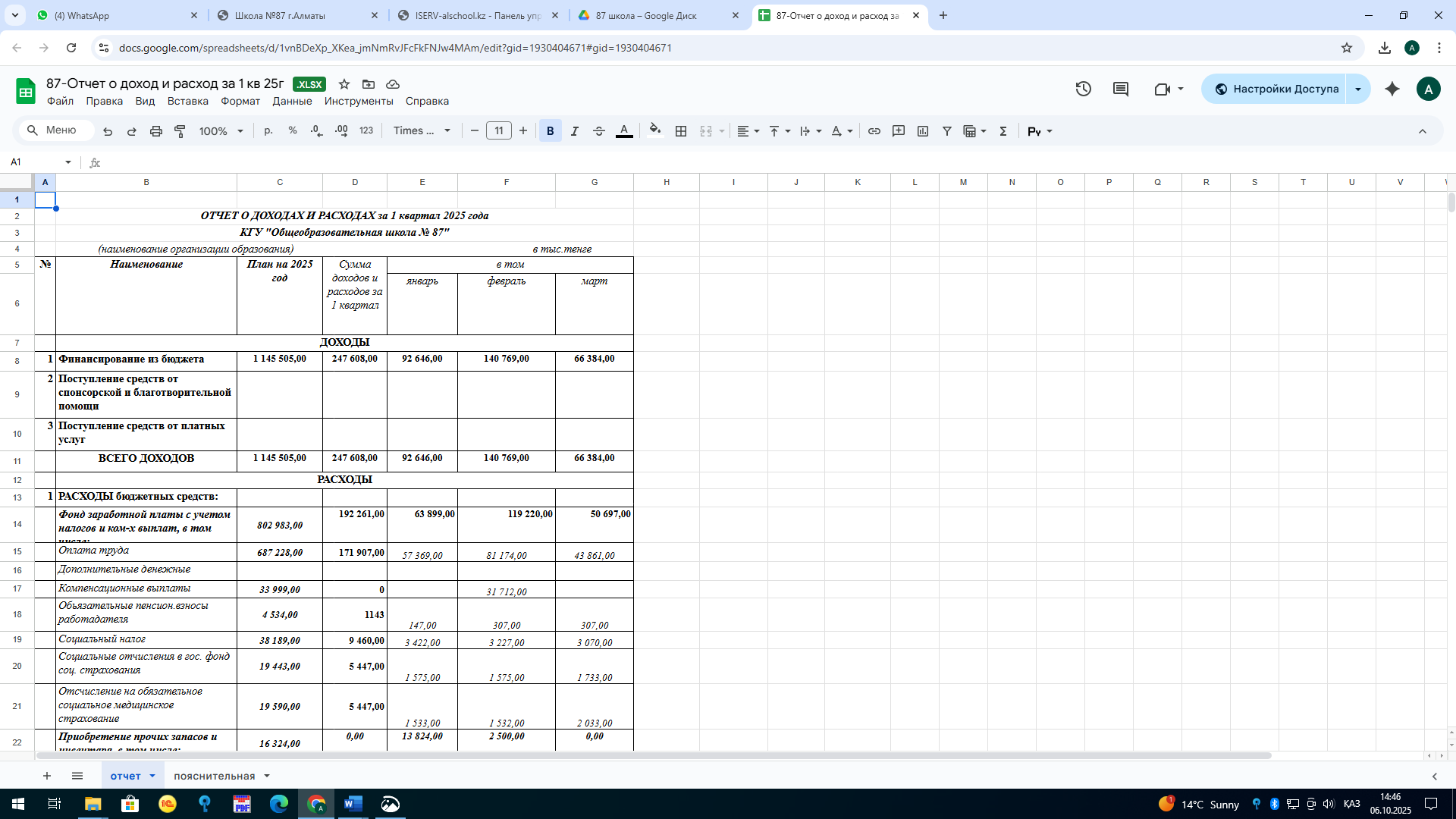
Task: Toggle bold formatting
Action: coord(551,131)
